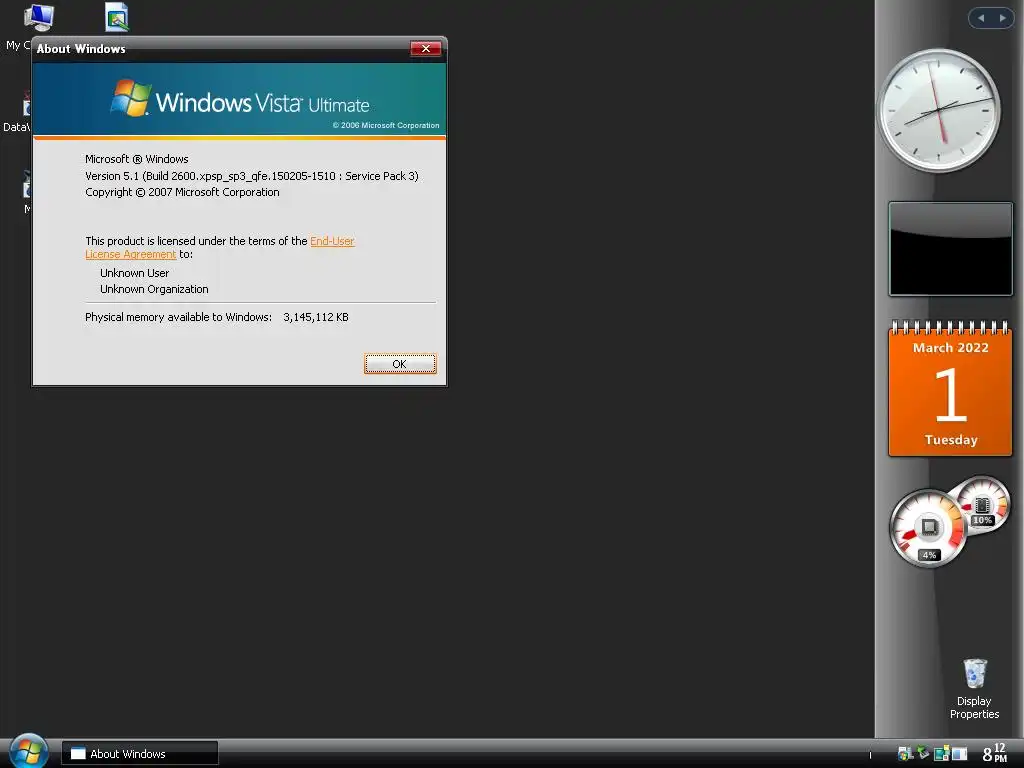The height and width of the screenshot is (768, 1024).
Task: Click OK in the About Windows dialog
Action: pos(400,364)
